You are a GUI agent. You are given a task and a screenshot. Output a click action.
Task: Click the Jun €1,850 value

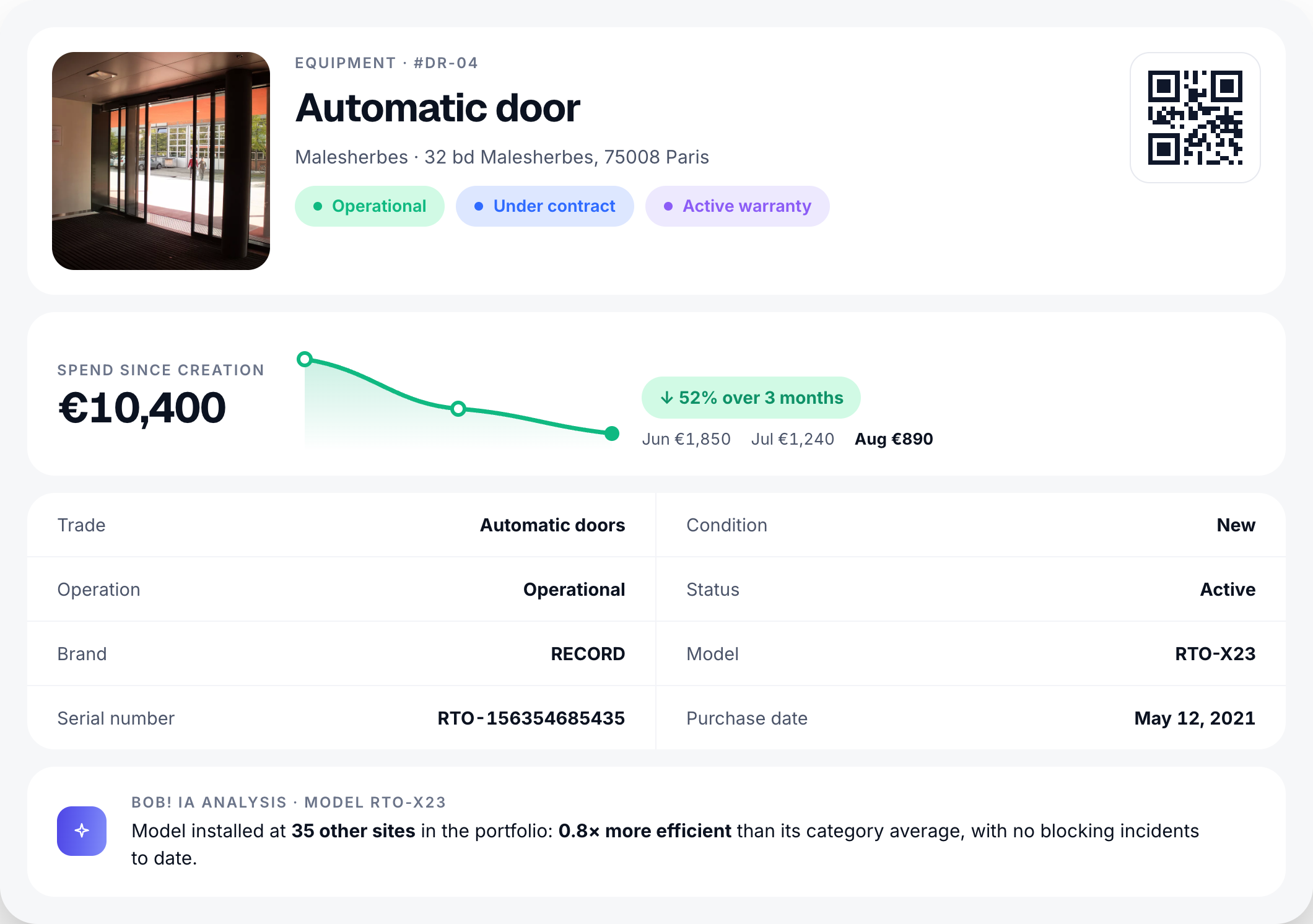coord(686,439)
